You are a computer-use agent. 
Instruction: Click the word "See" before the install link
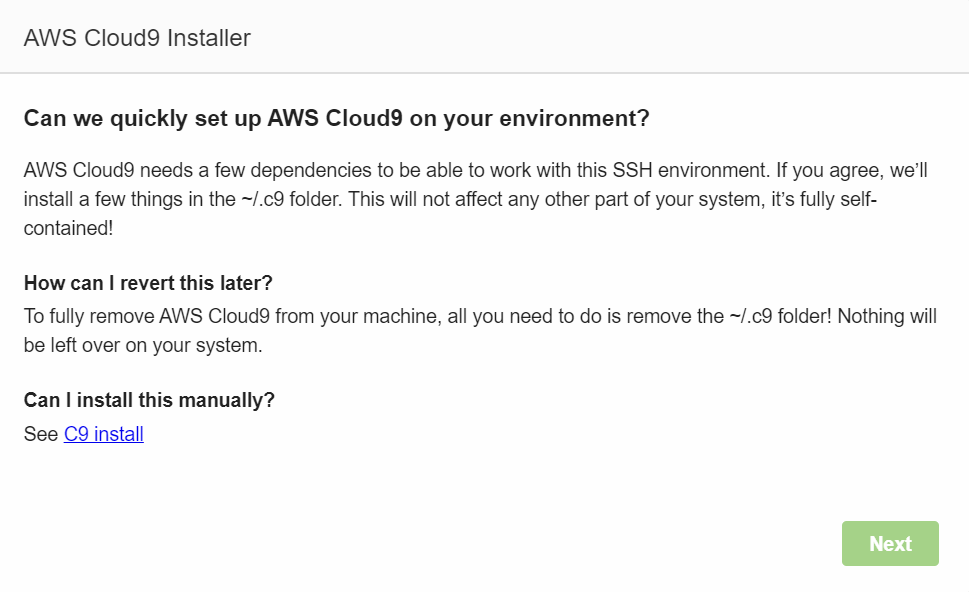point(41,434)
